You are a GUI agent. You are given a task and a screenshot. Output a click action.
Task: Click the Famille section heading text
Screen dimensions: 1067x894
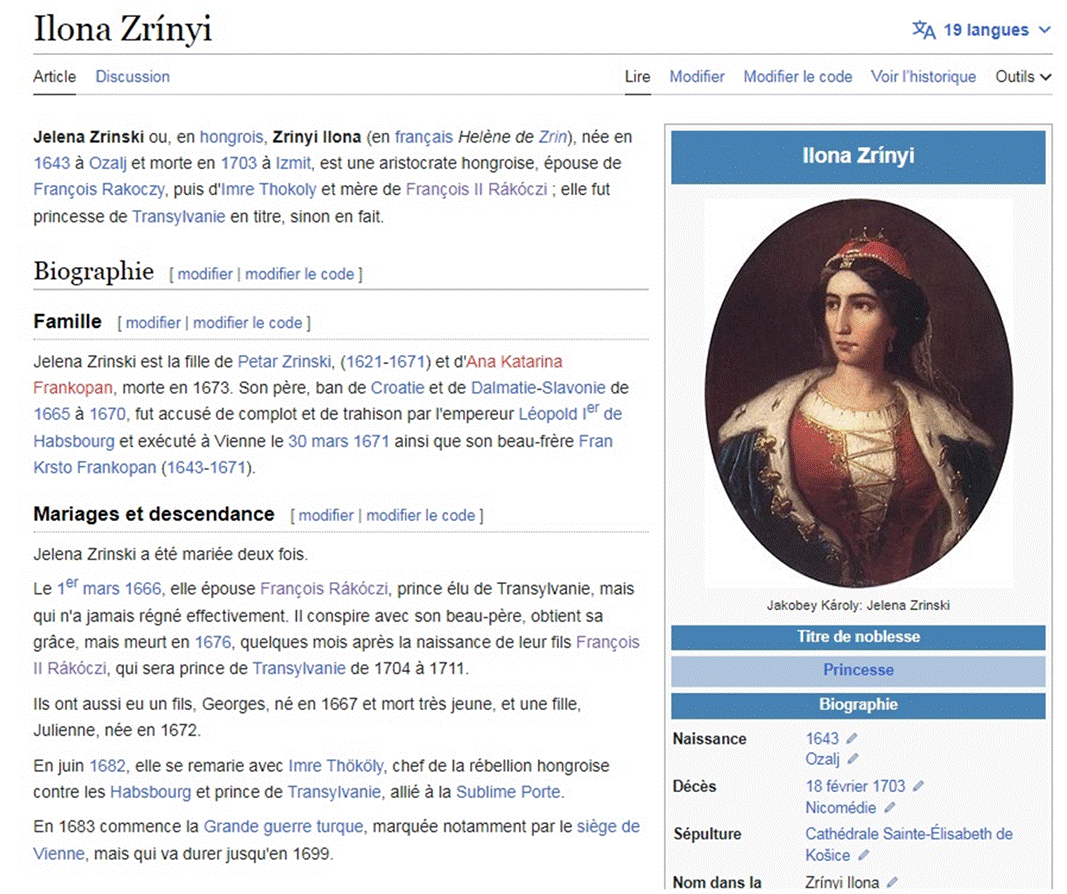[x=67, y=321]
